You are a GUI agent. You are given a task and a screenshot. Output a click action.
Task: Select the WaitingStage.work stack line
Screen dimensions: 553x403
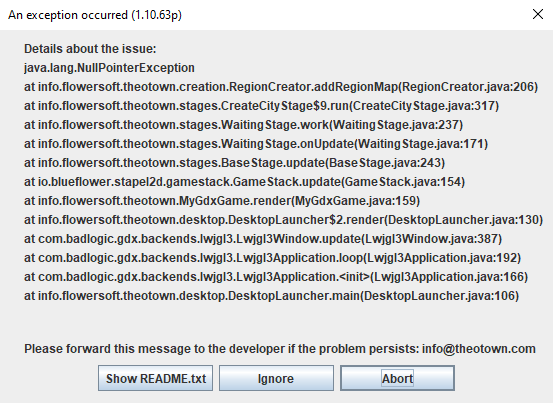pos(243,125)
